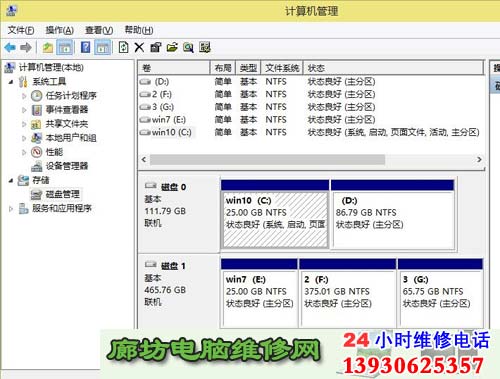Select 本地用户和组 in the tree
Image resolution: width=500 pixels, height=379 pixels.
tap(71, 138)
